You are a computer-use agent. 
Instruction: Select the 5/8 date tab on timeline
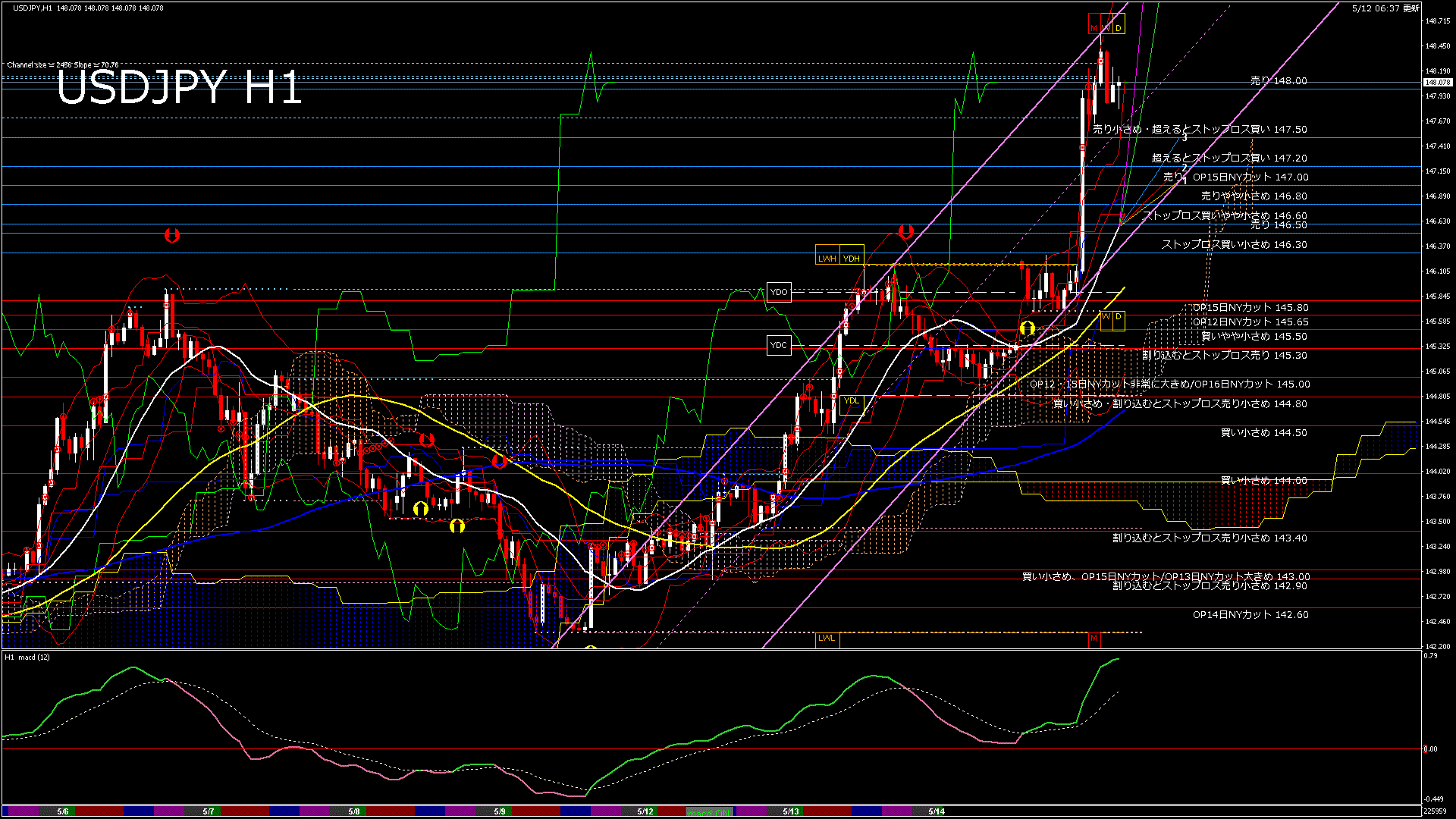(354, 811)
